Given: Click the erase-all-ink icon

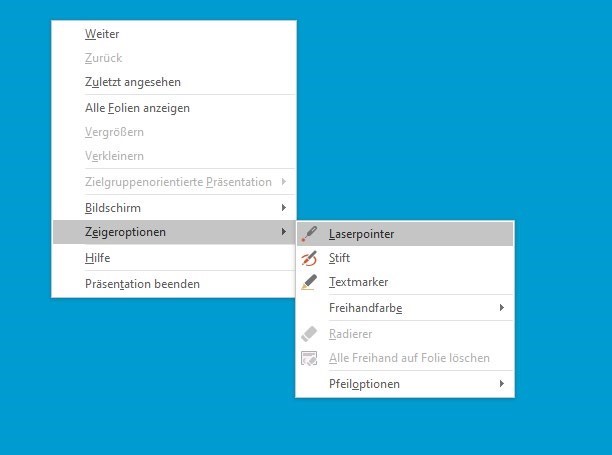Looking at the screenshot, I should [x=309, y=358].
